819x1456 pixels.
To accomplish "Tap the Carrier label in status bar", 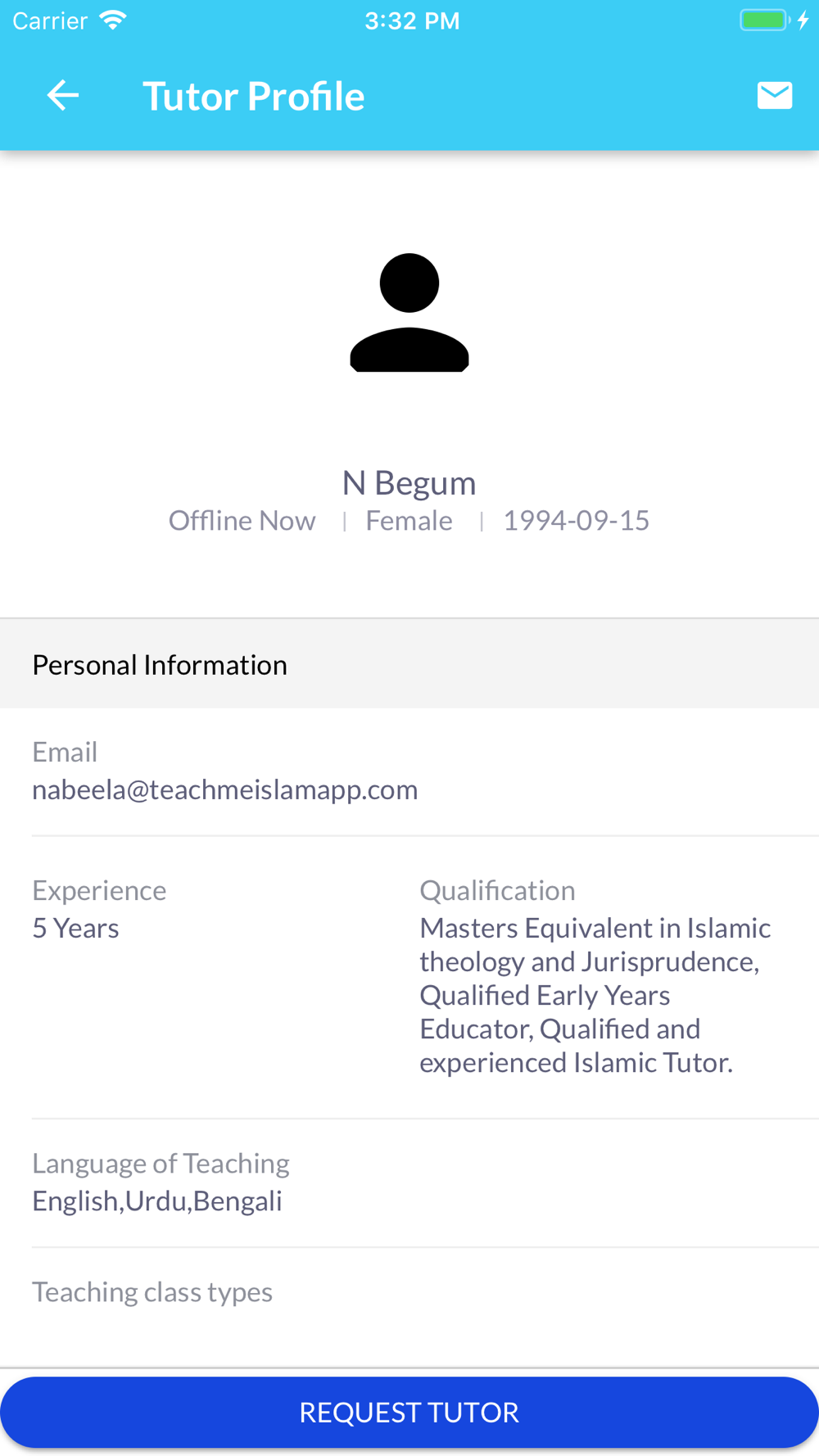I will [x=50, y=20].
